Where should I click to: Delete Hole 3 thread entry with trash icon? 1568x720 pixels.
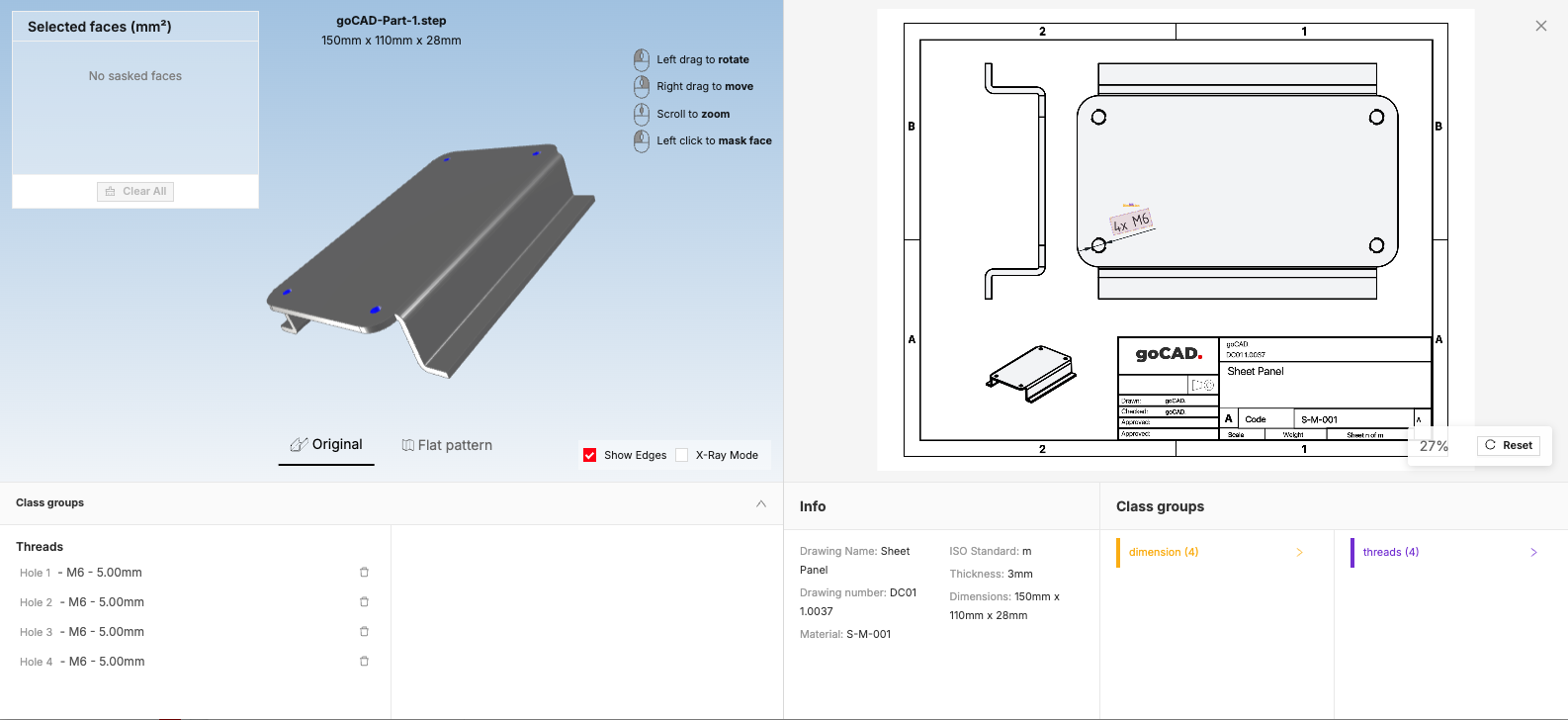click(364, 632)
